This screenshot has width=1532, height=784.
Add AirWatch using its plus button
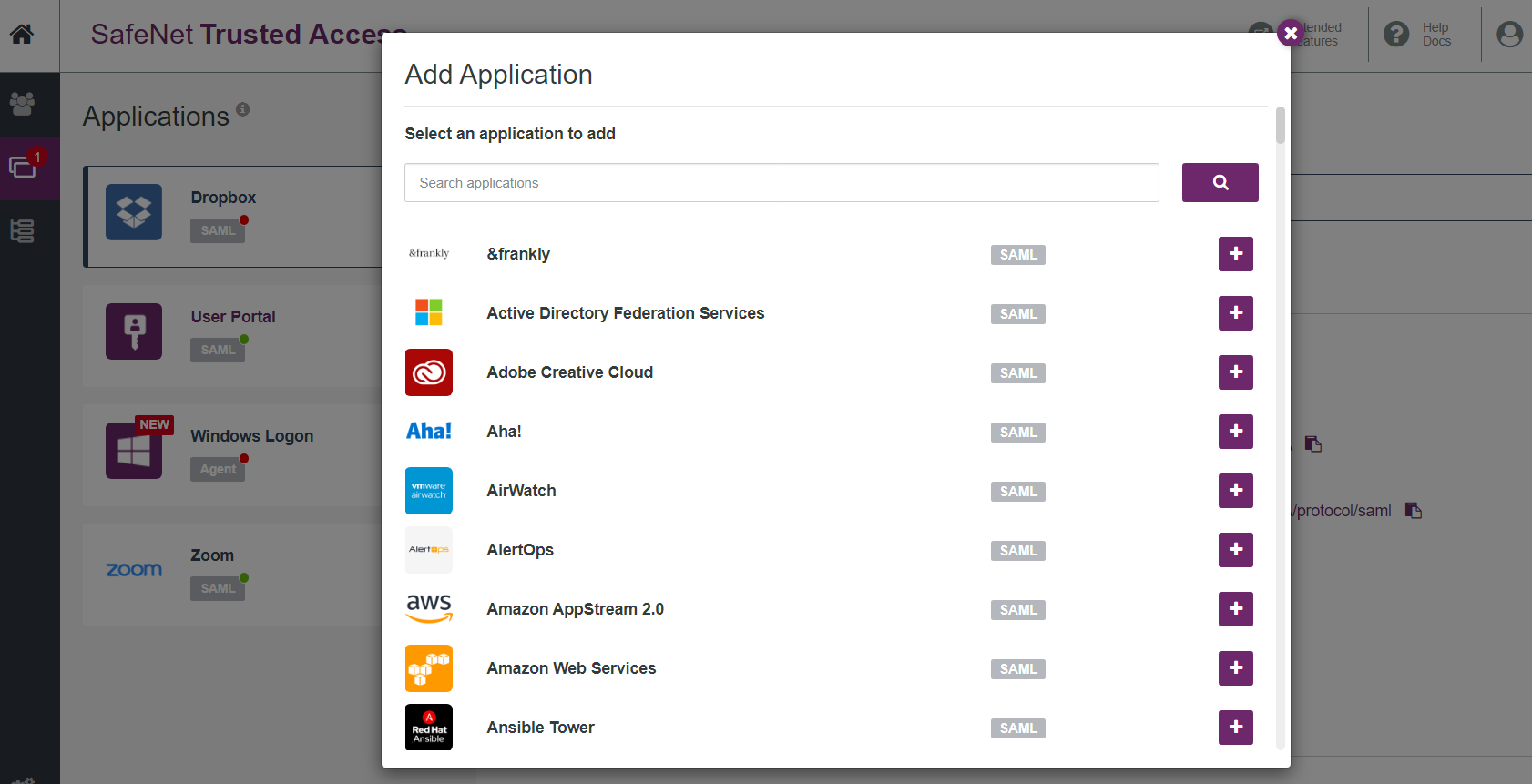1235,491
